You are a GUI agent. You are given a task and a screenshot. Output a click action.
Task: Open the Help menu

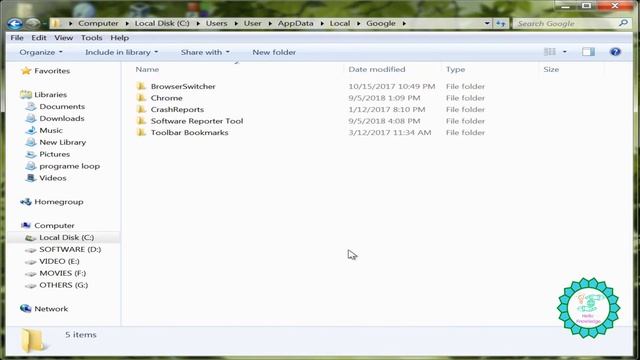tap(120, 38)
